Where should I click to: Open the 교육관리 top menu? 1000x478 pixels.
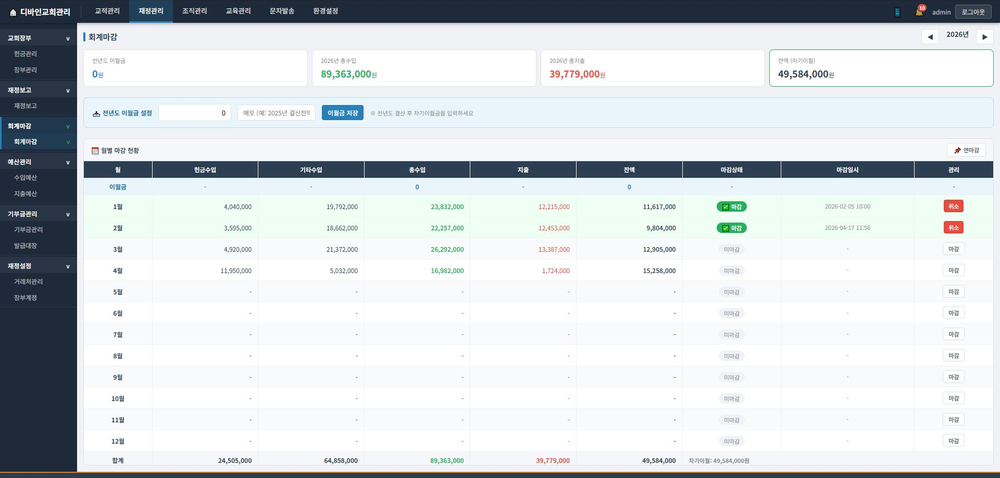tap(239, 11)
